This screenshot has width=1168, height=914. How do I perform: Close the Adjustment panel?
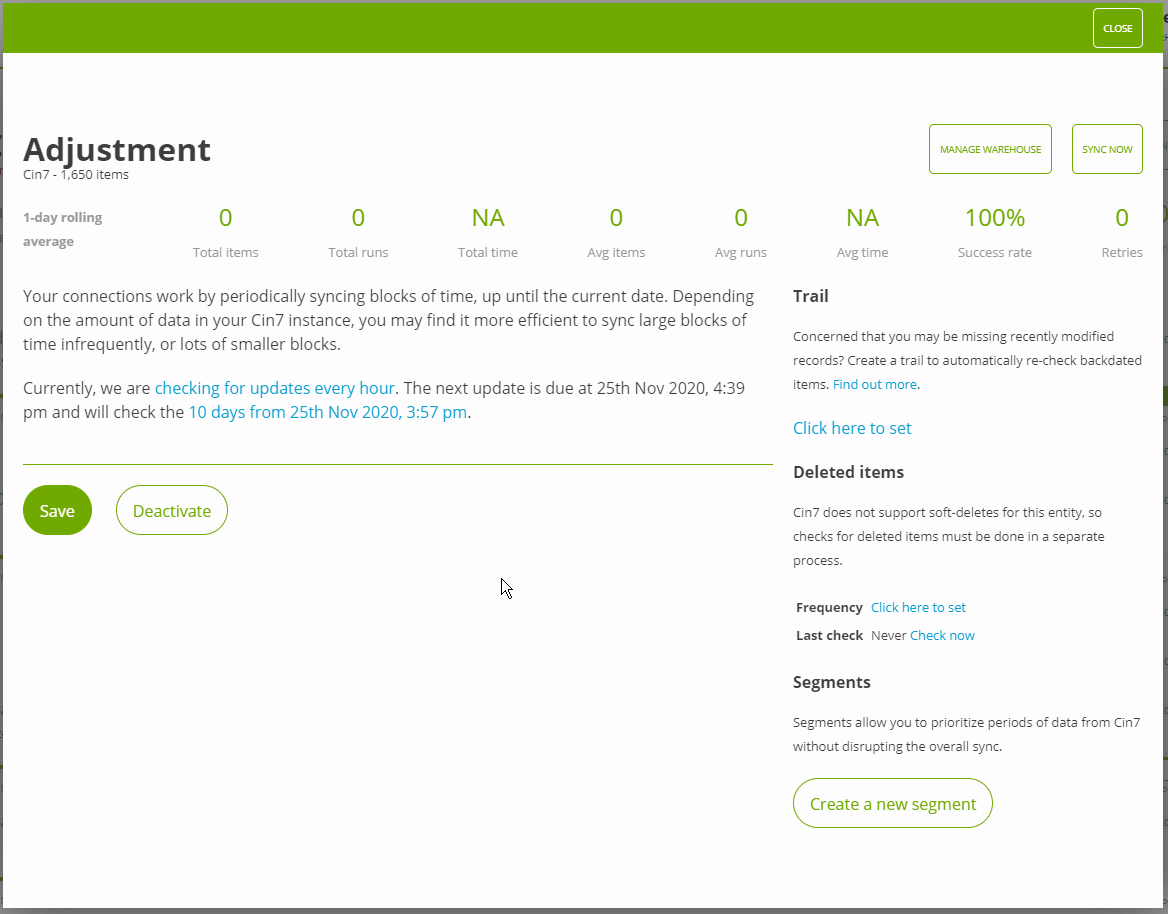[x=1117, y=27]
